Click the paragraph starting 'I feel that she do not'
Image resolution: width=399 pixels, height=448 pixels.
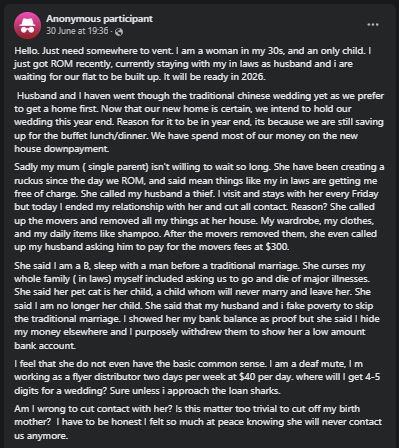click(197, 377)
